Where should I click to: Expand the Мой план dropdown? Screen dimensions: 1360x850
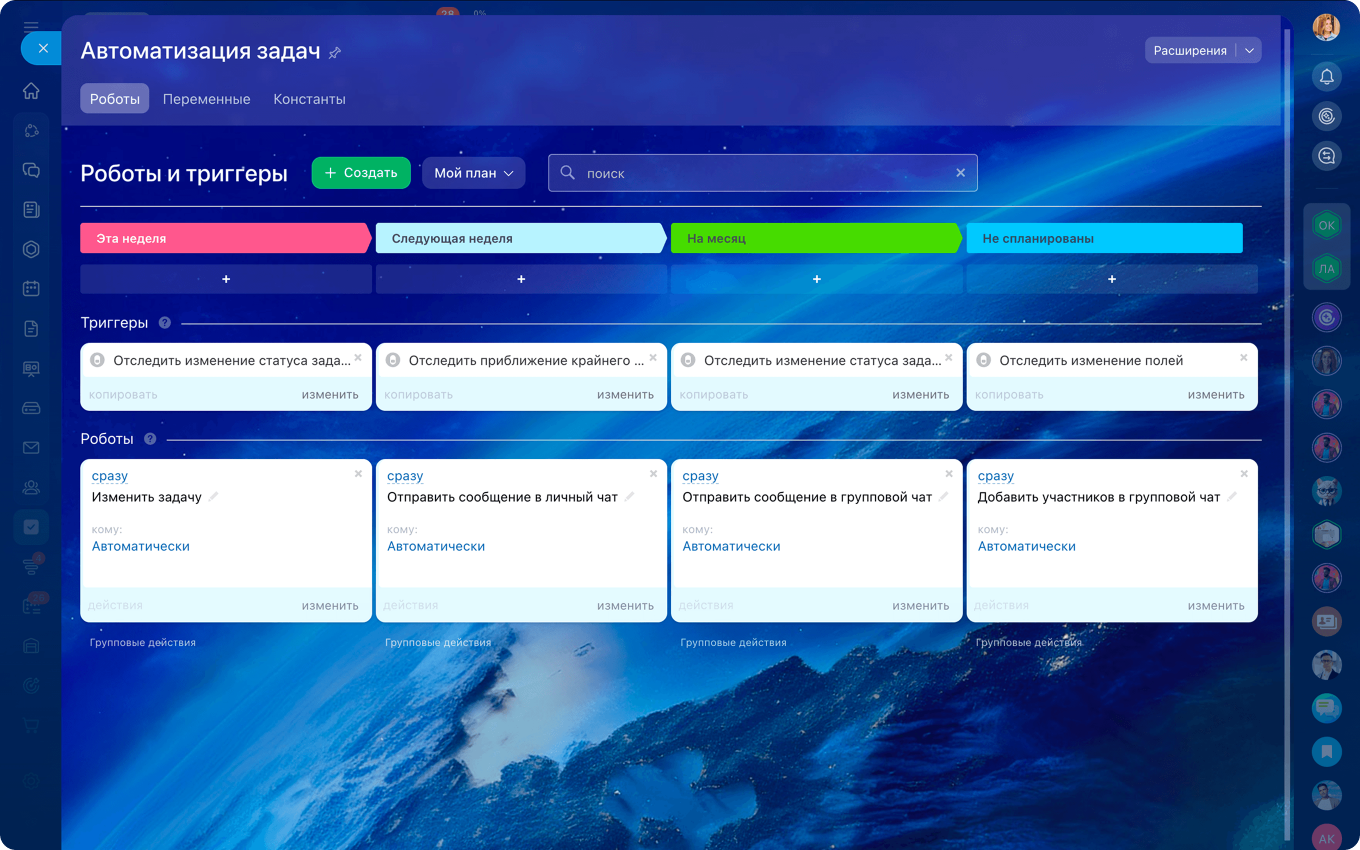coord(473,173)
